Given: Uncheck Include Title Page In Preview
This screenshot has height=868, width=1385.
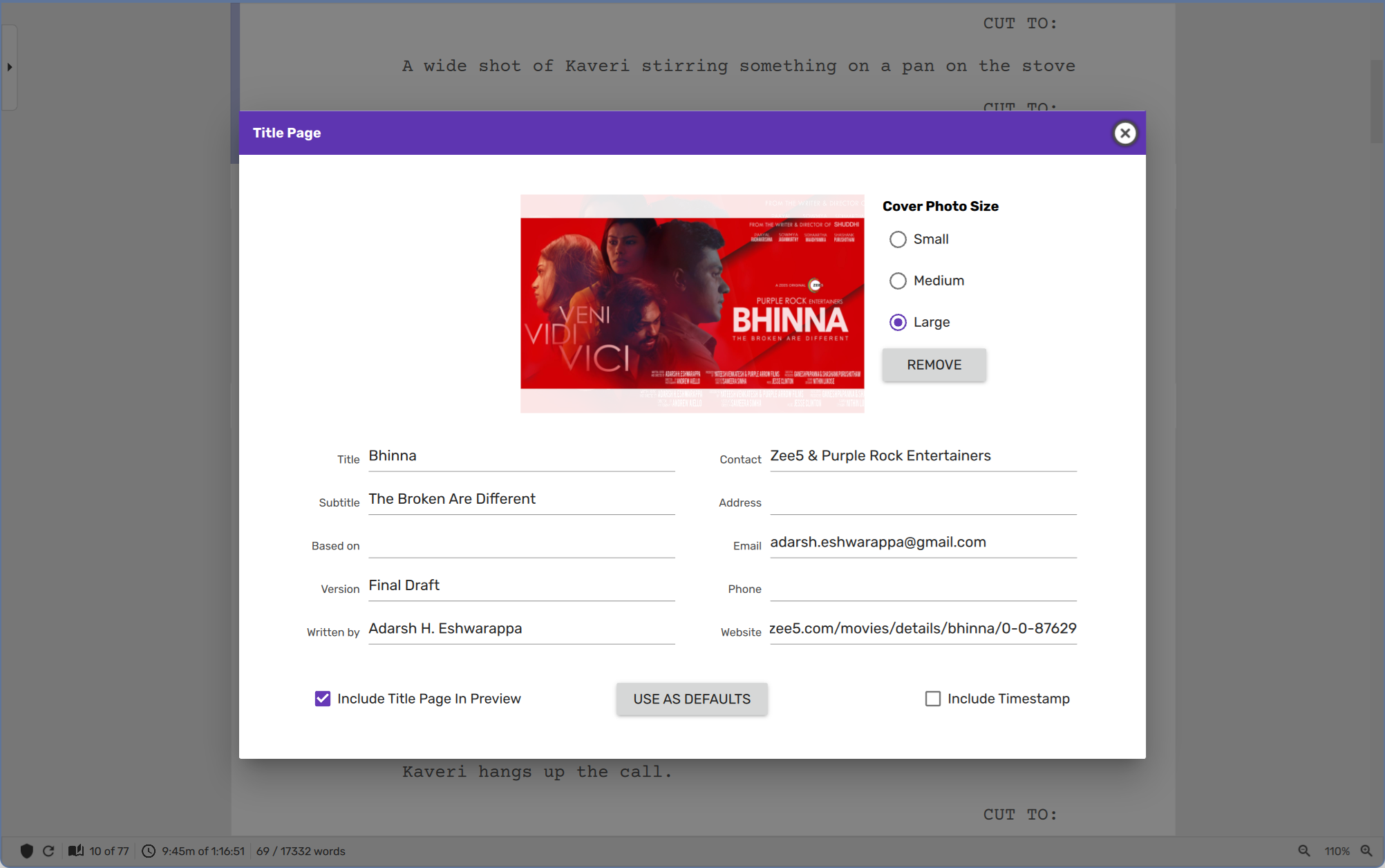Looking at the screenshot, I should click(x=323, y=699).
